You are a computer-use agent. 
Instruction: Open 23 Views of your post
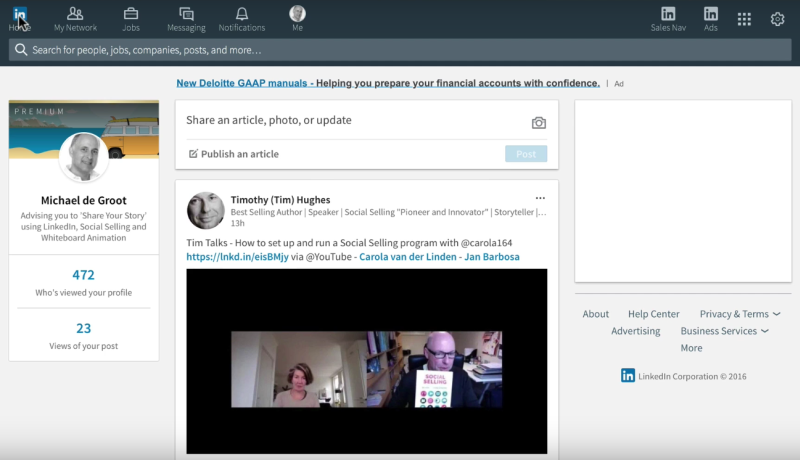(x=84, y=336)
